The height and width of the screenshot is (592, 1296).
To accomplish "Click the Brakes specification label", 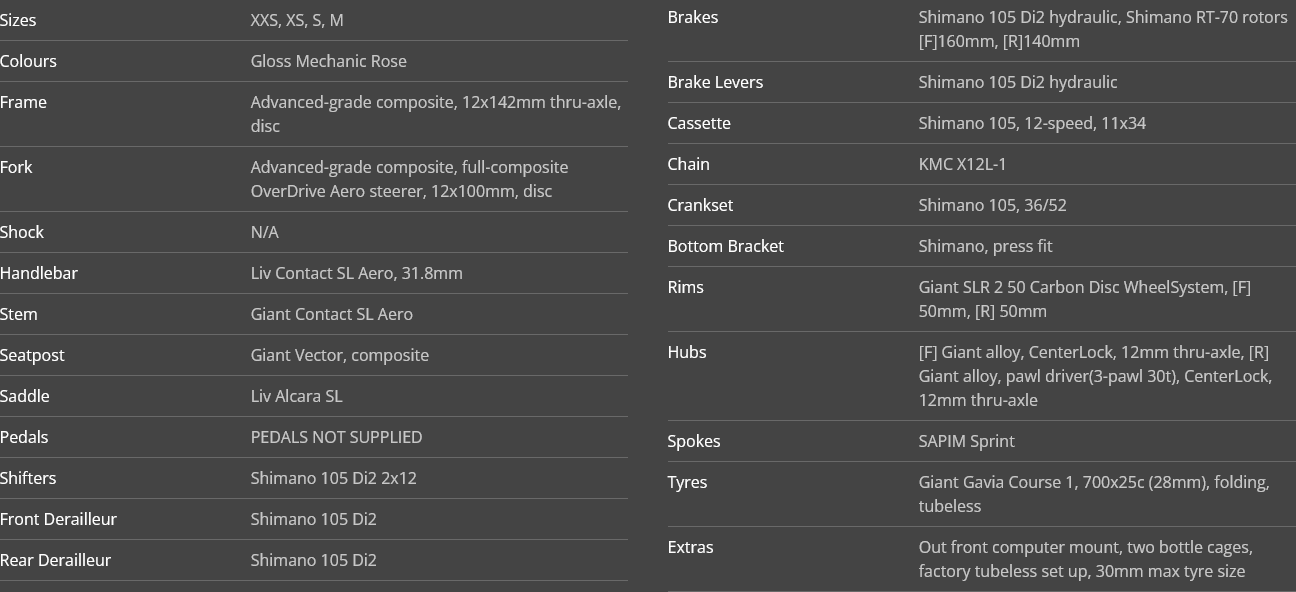I will [x=693, y=17].
